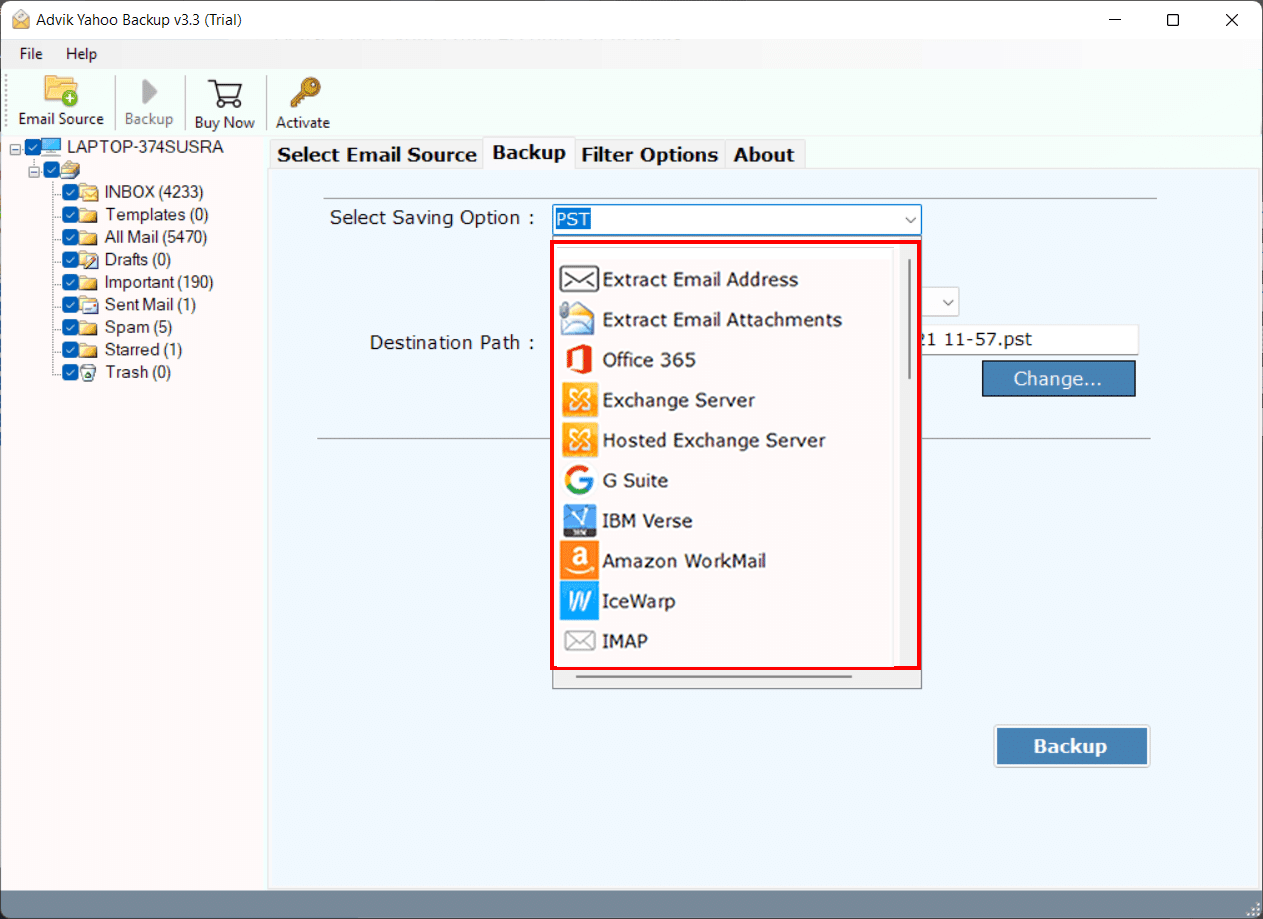Toggle the LAPTOP-374SUSRA root checkbox

[x=32, y=147]
